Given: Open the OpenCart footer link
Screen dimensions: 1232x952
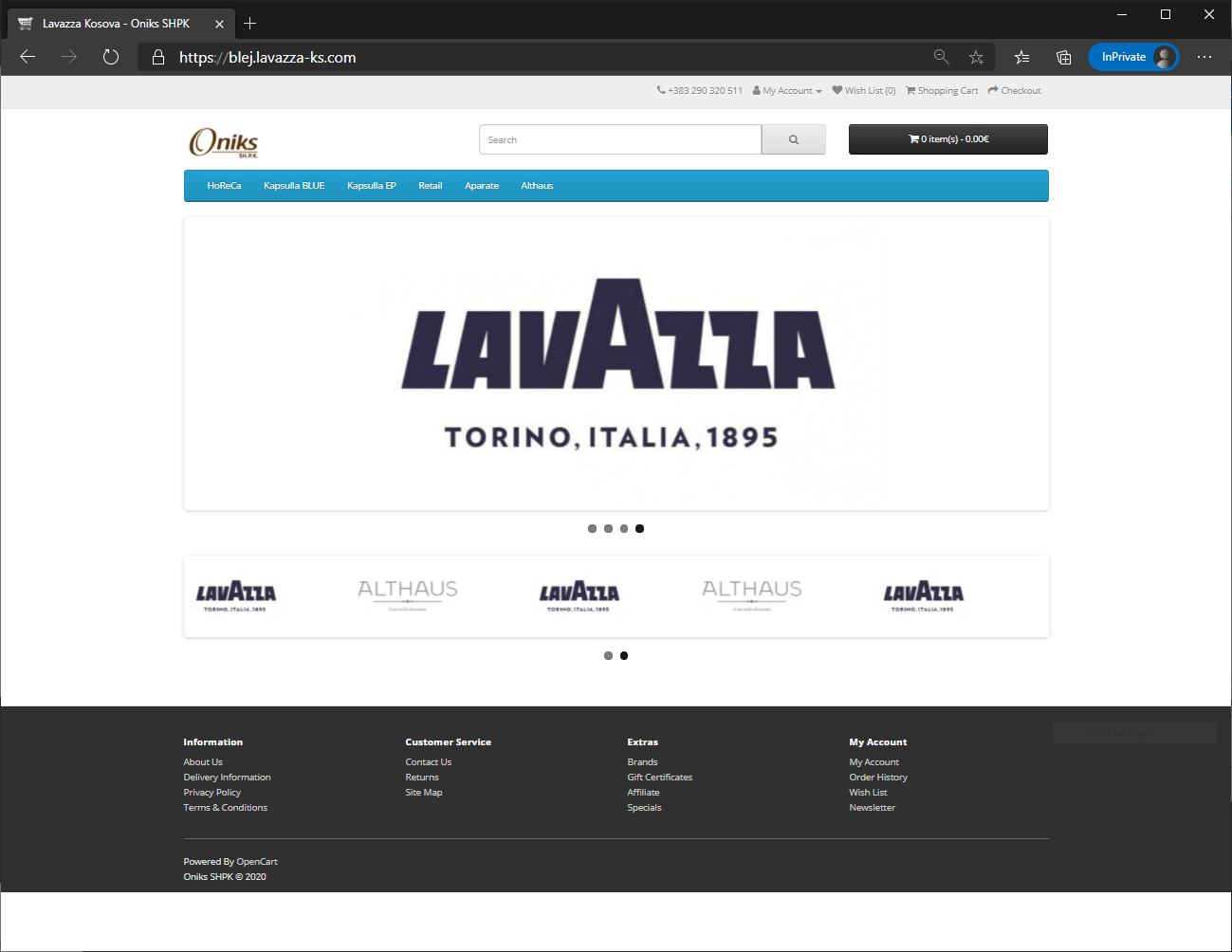Looking at the screenshot, I should [x=257, y=862].
